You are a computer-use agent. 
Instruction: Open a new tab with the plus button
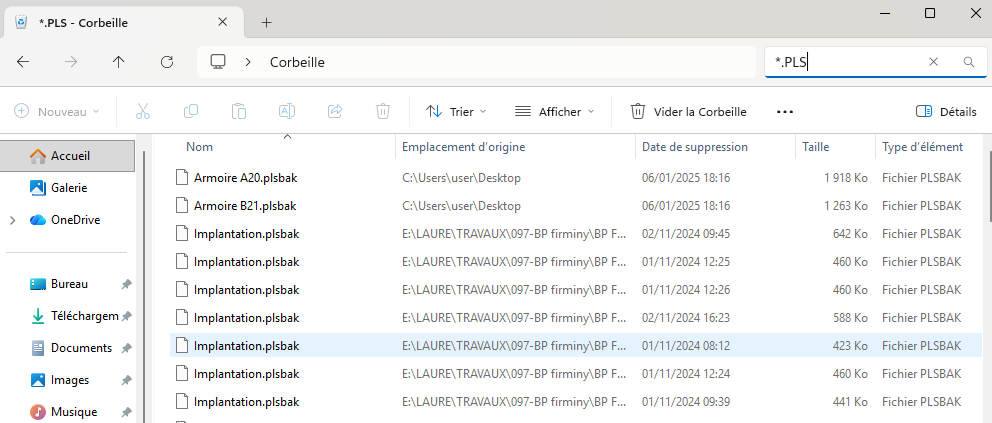pyautogui.click(x=267, y=23)
